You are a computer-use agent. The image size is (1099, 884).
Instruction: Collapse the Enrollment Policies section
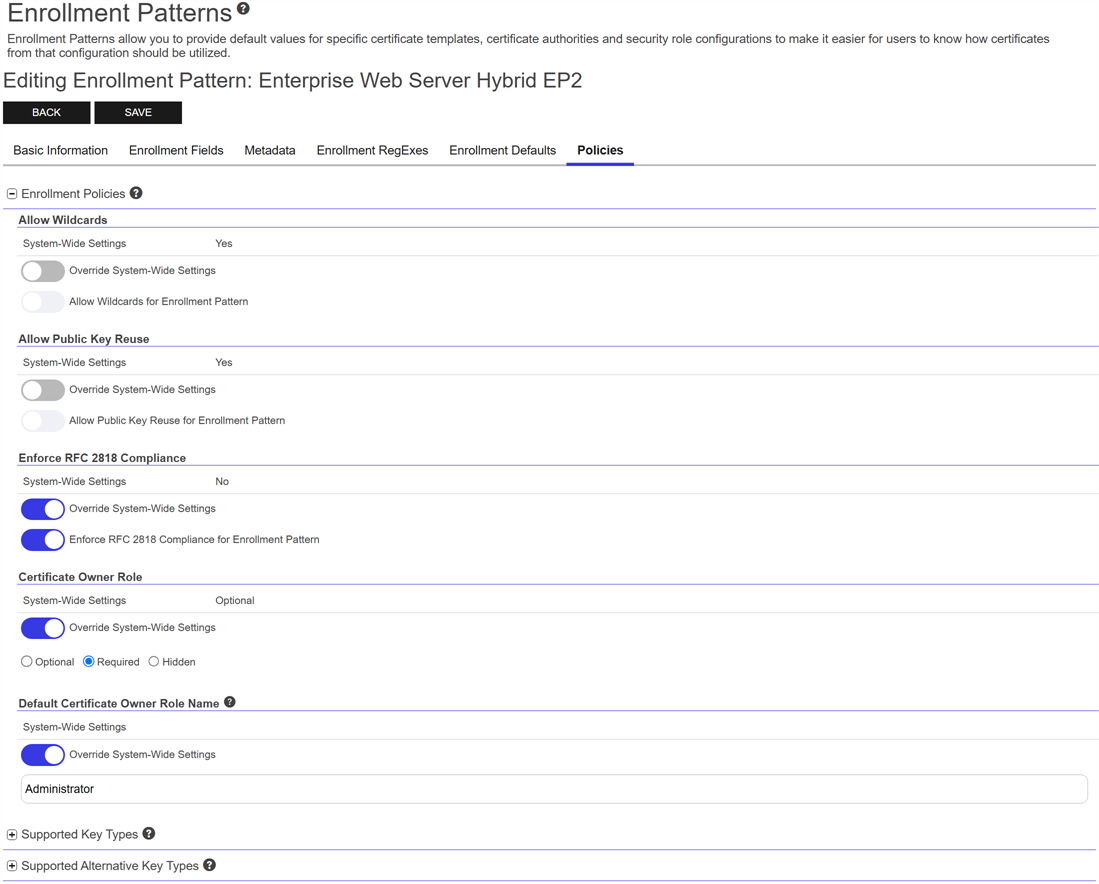(12, 194)
